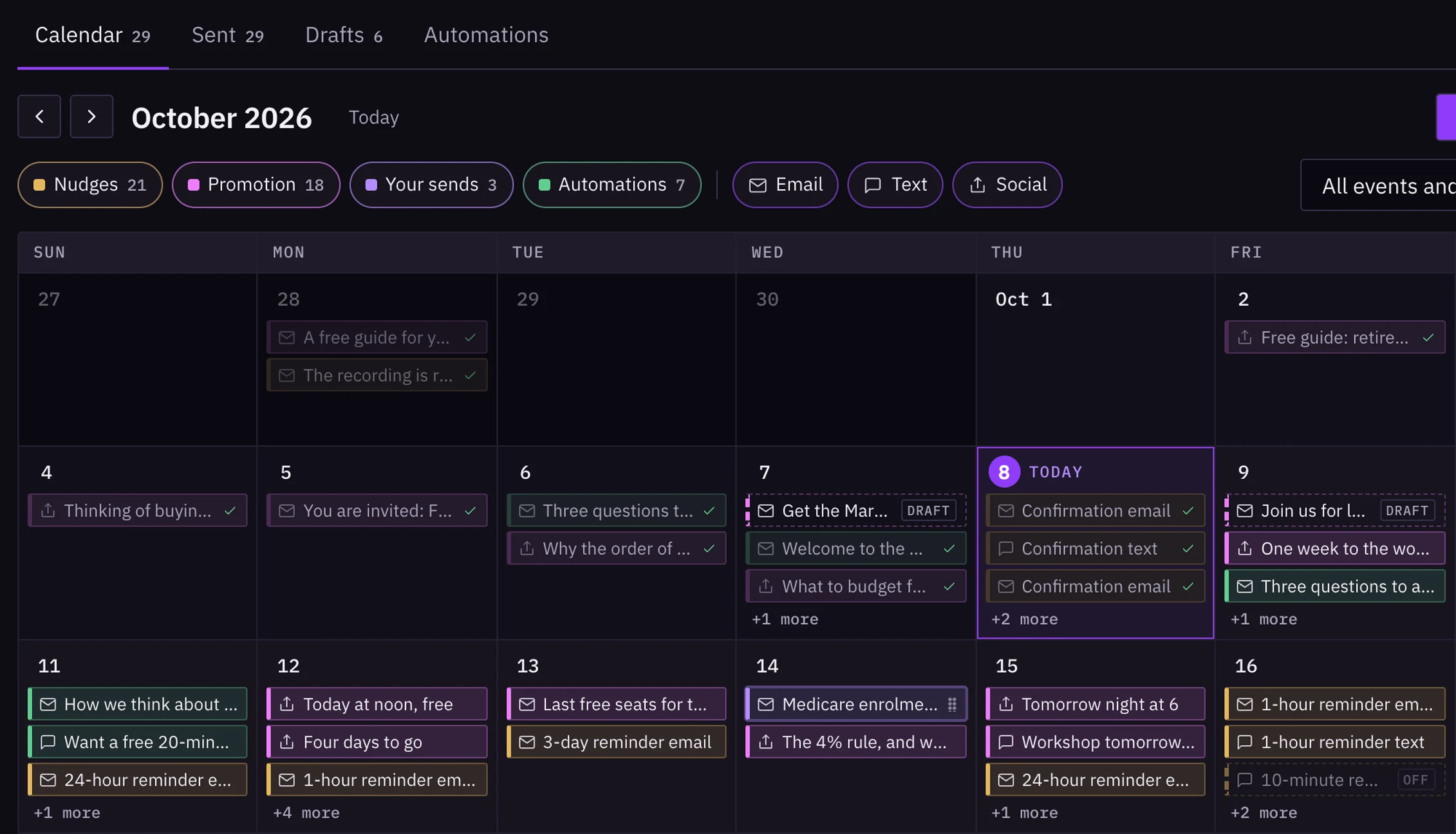The height and width of the screenshot is (834, 1456).
Task: Open One week to the wo... social post
Action: pyautogui.click(x=1335, y=548)
